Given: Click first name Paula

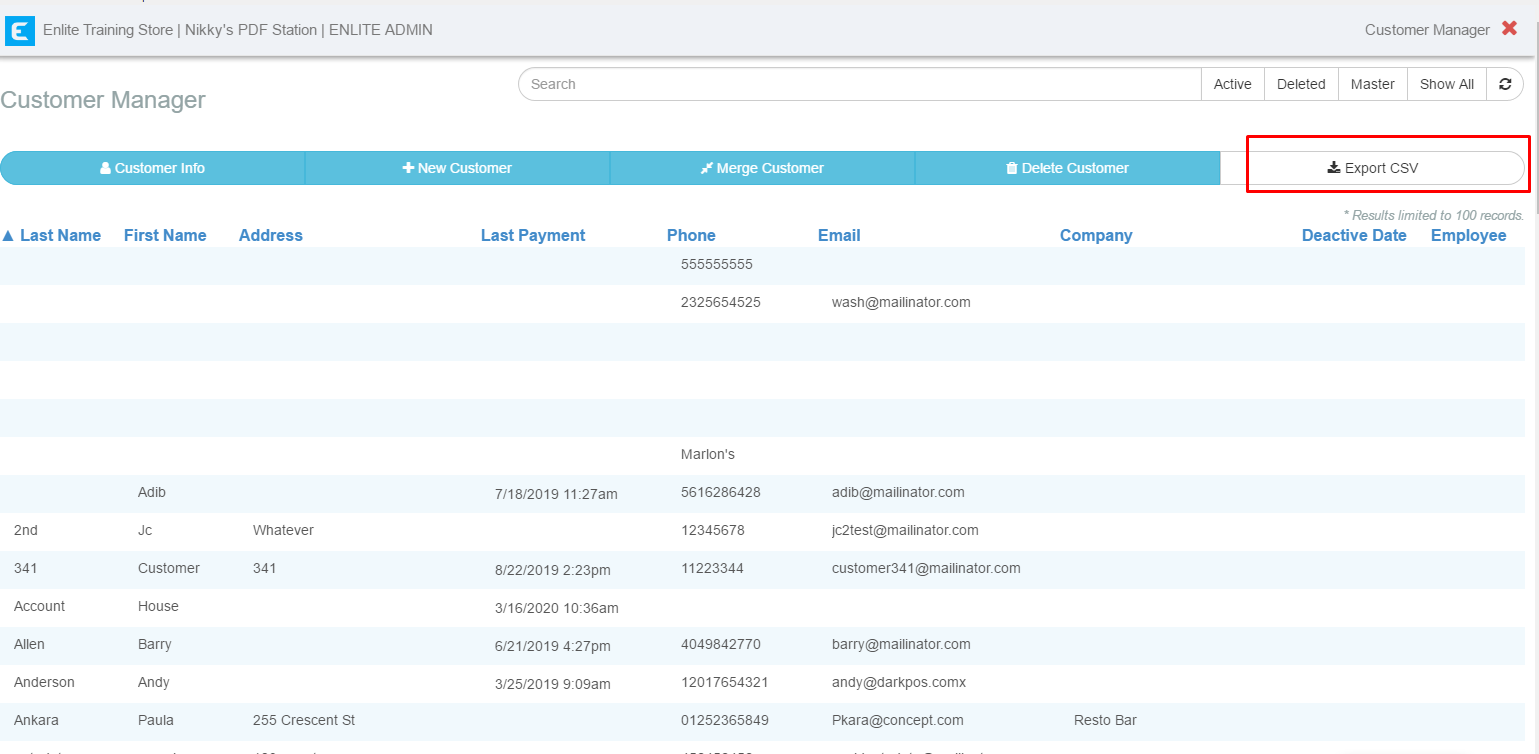Looking at the screenshot, I should coord(156,720).
